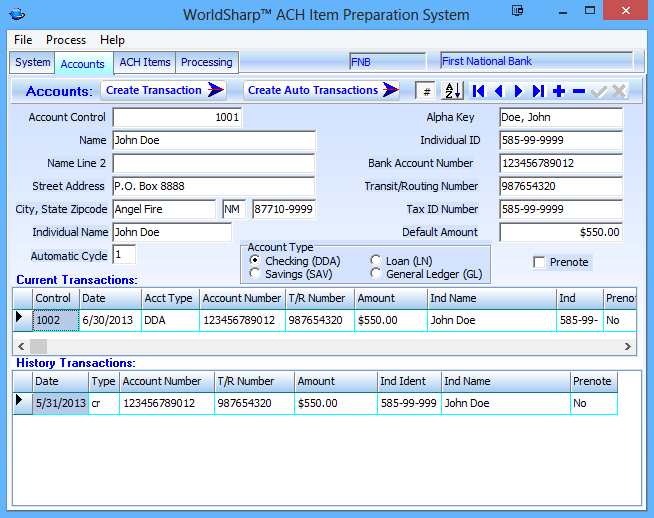Go to the next account record

point(518,91)
